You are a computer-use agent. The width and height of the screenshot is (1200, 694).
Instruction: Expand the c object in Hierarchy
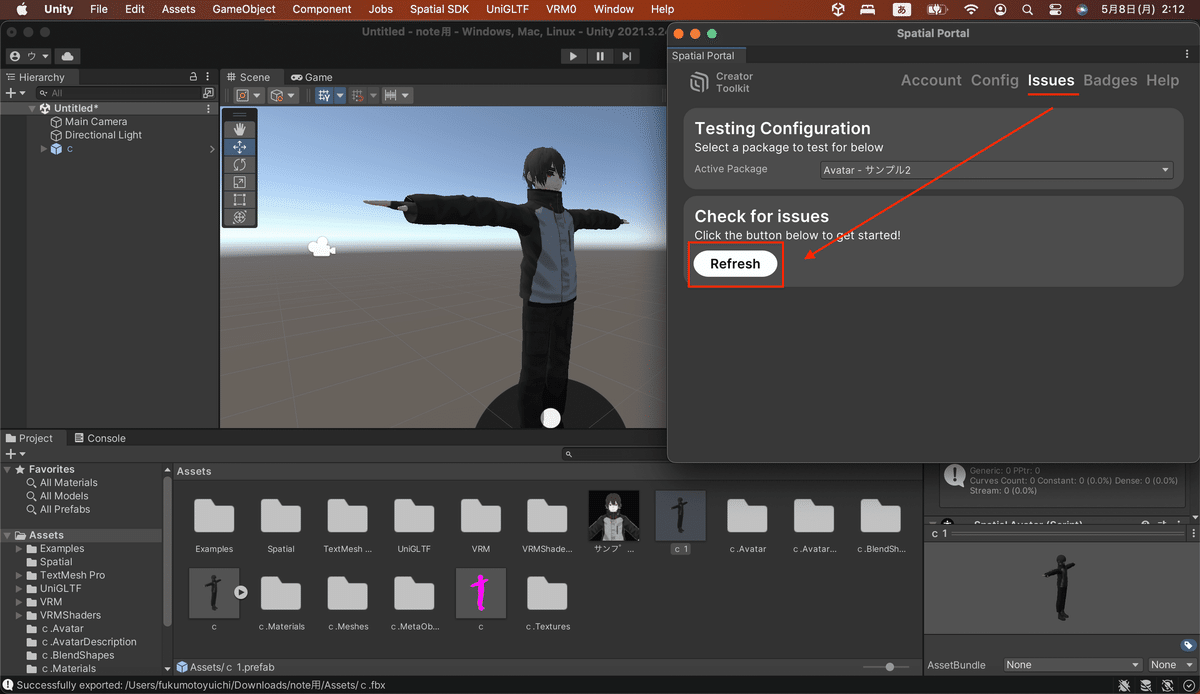coord(44,149)
